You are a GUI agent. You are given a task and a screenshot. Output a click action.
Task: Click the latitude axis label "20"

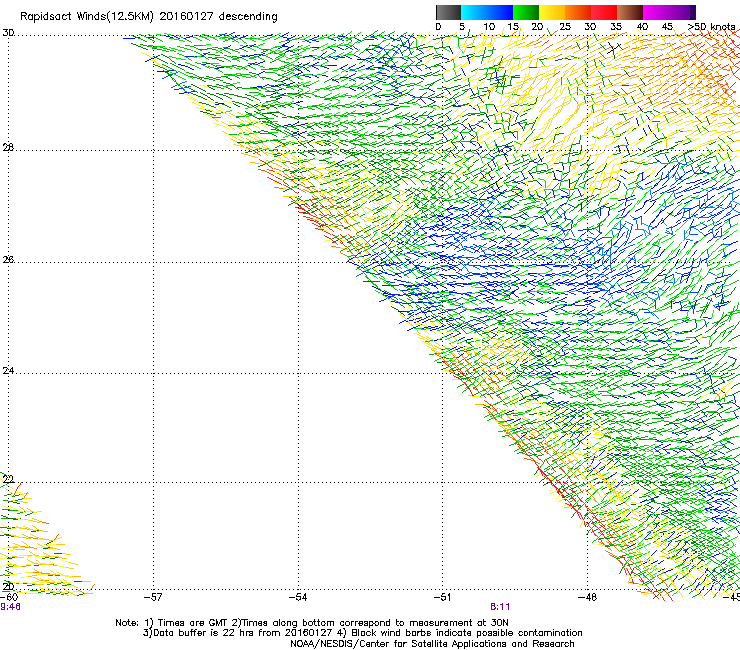coord(8,587)
